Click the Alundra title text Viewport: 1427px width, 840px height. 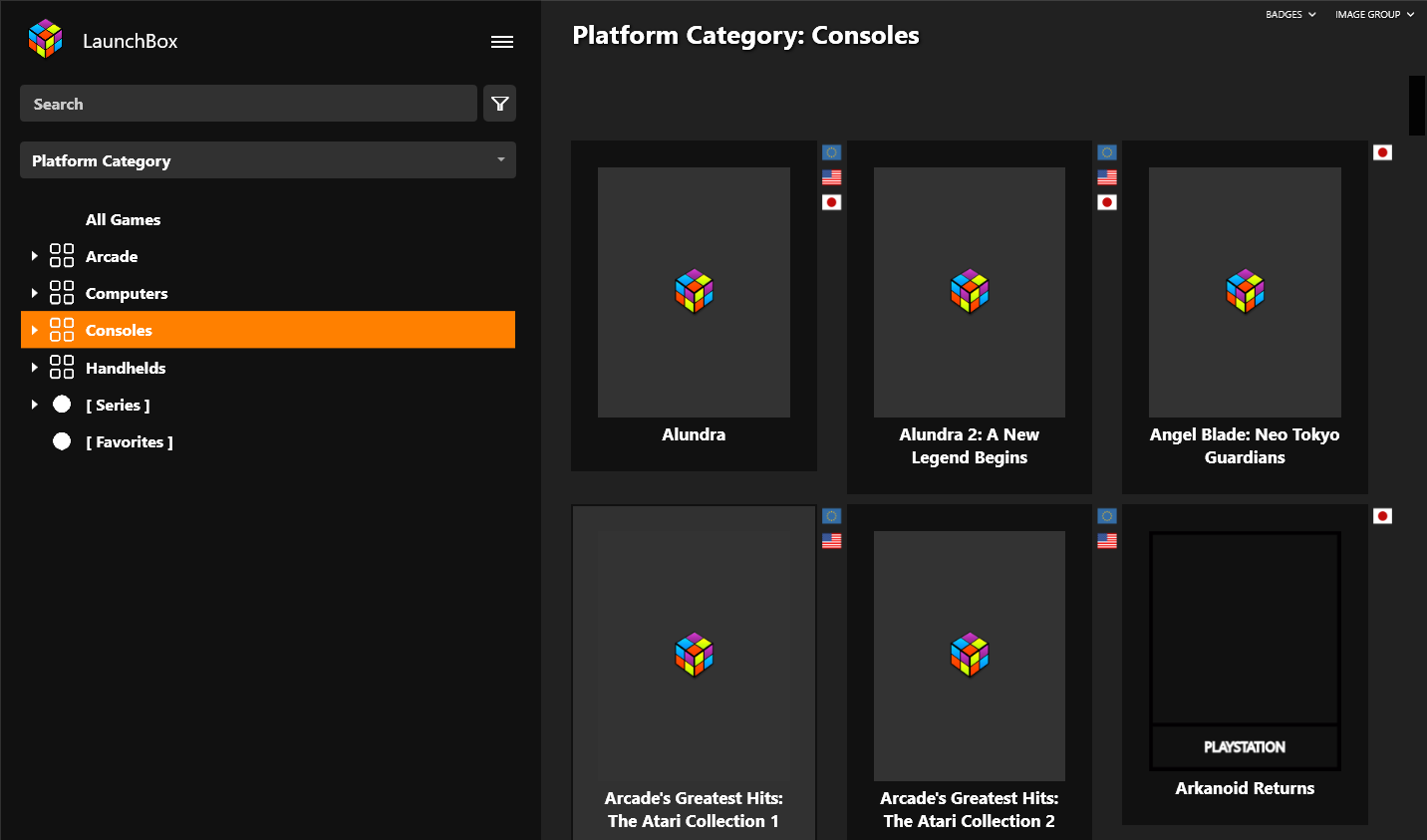(694, 434)
